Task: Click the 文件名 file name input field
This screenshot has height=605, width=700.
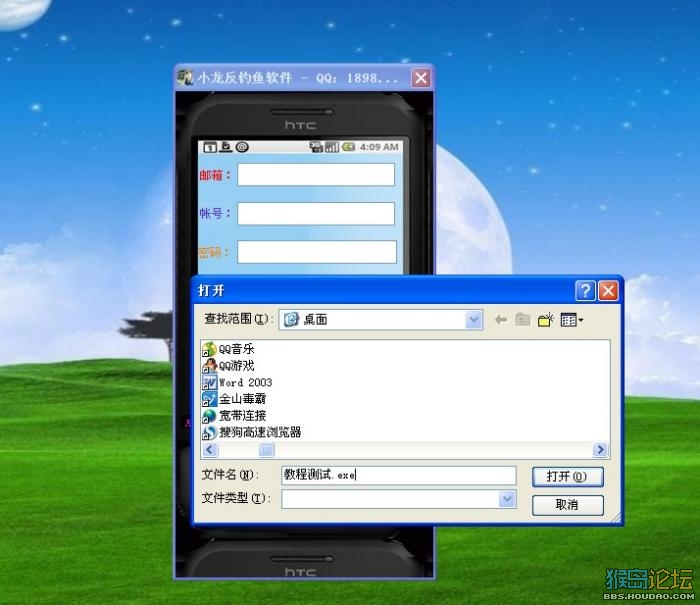Action: (399, 475)
